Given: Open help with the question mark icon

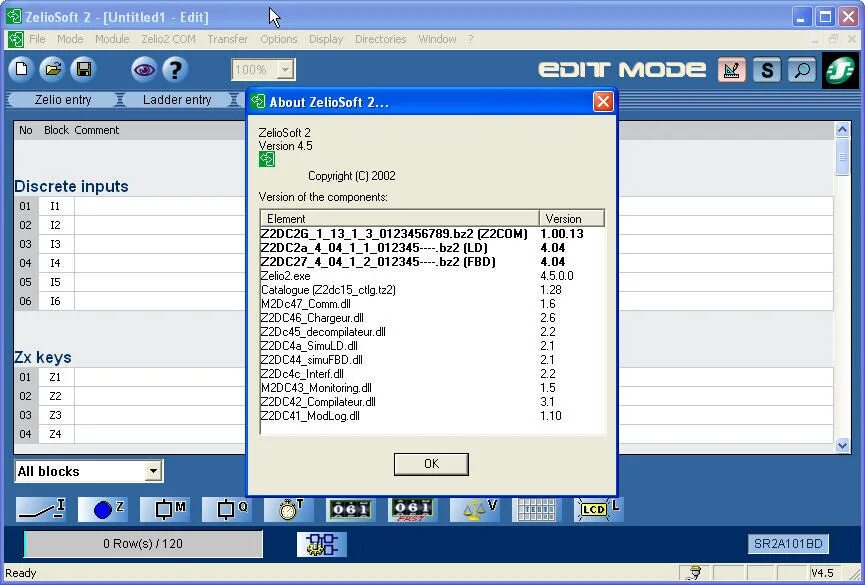Looking at the screenshot, I should [175, 70].
